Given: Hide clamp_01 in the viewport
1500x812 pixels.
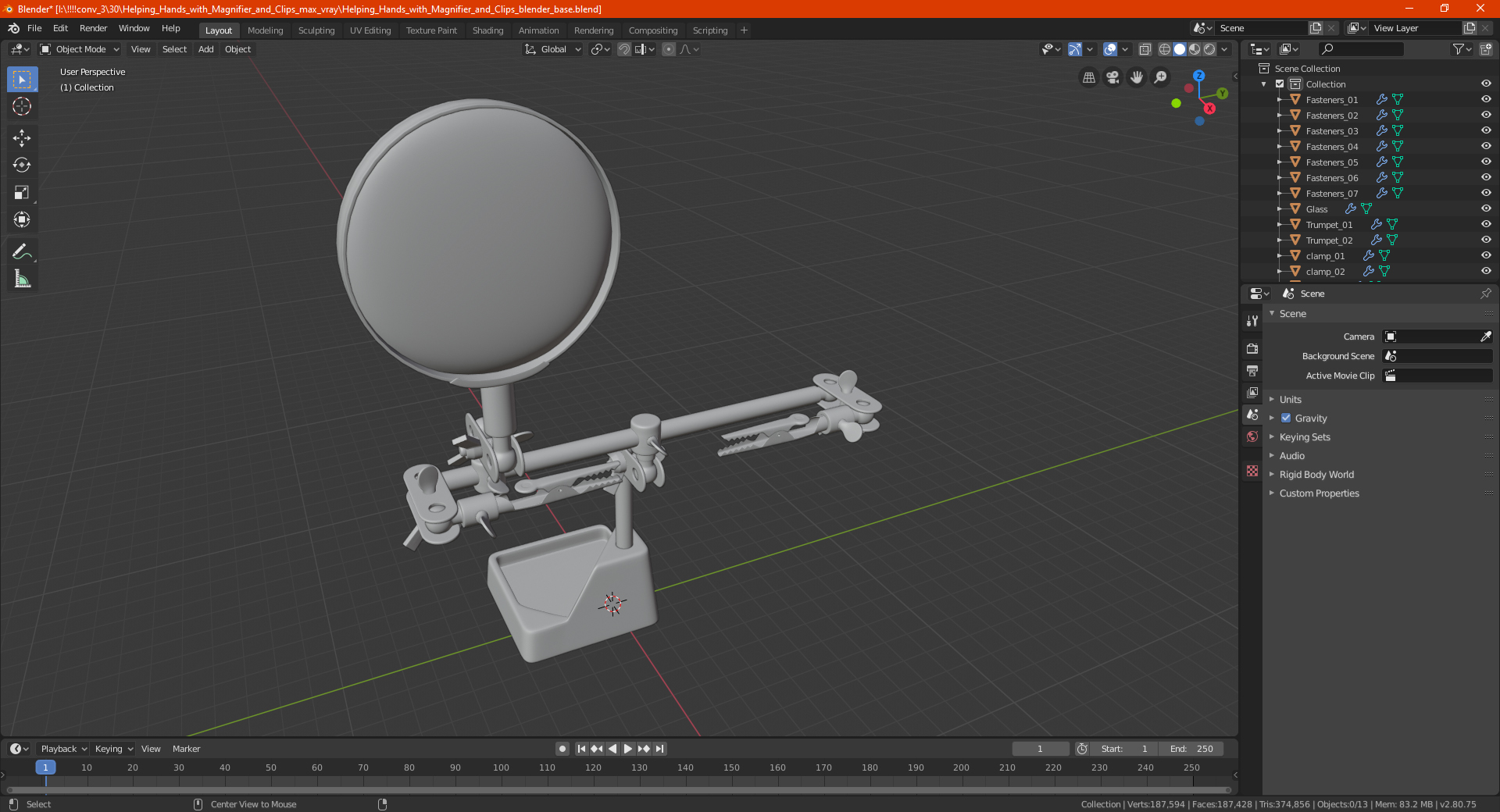Looking at the screenshot, I should 1486,255.
